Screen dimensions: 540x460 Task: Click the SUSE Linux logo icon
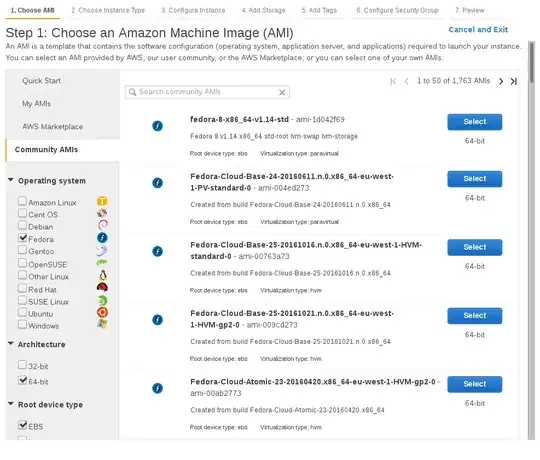102,300
